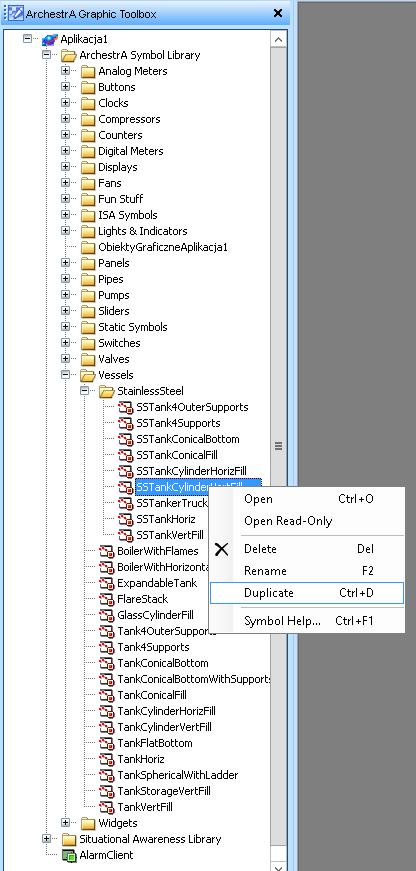
Task: Select TankConicalBottomWithSupports symbol label
Action: [x=193, y=679]
